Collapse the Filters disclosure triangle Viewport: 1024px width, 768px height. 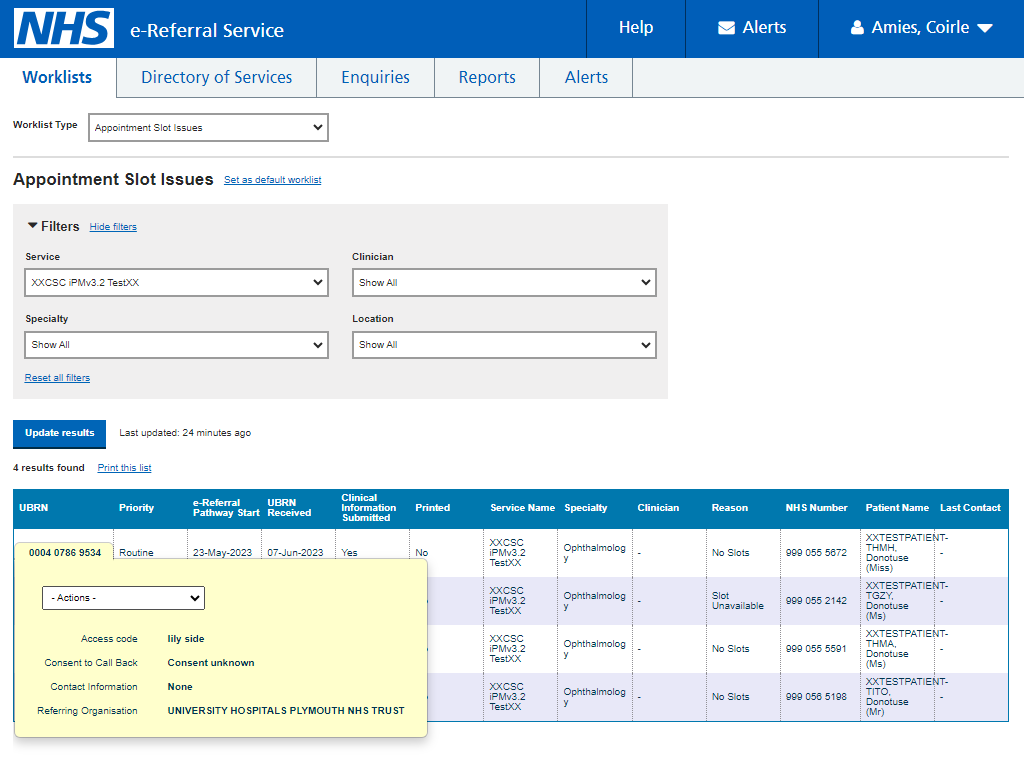[x=32, y=225]
